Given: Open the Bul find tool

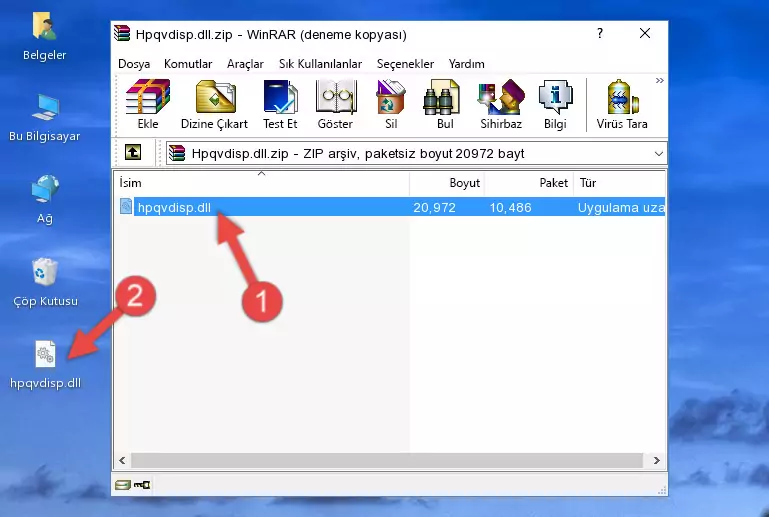Looking at the screenshot, I should point(444,104).
